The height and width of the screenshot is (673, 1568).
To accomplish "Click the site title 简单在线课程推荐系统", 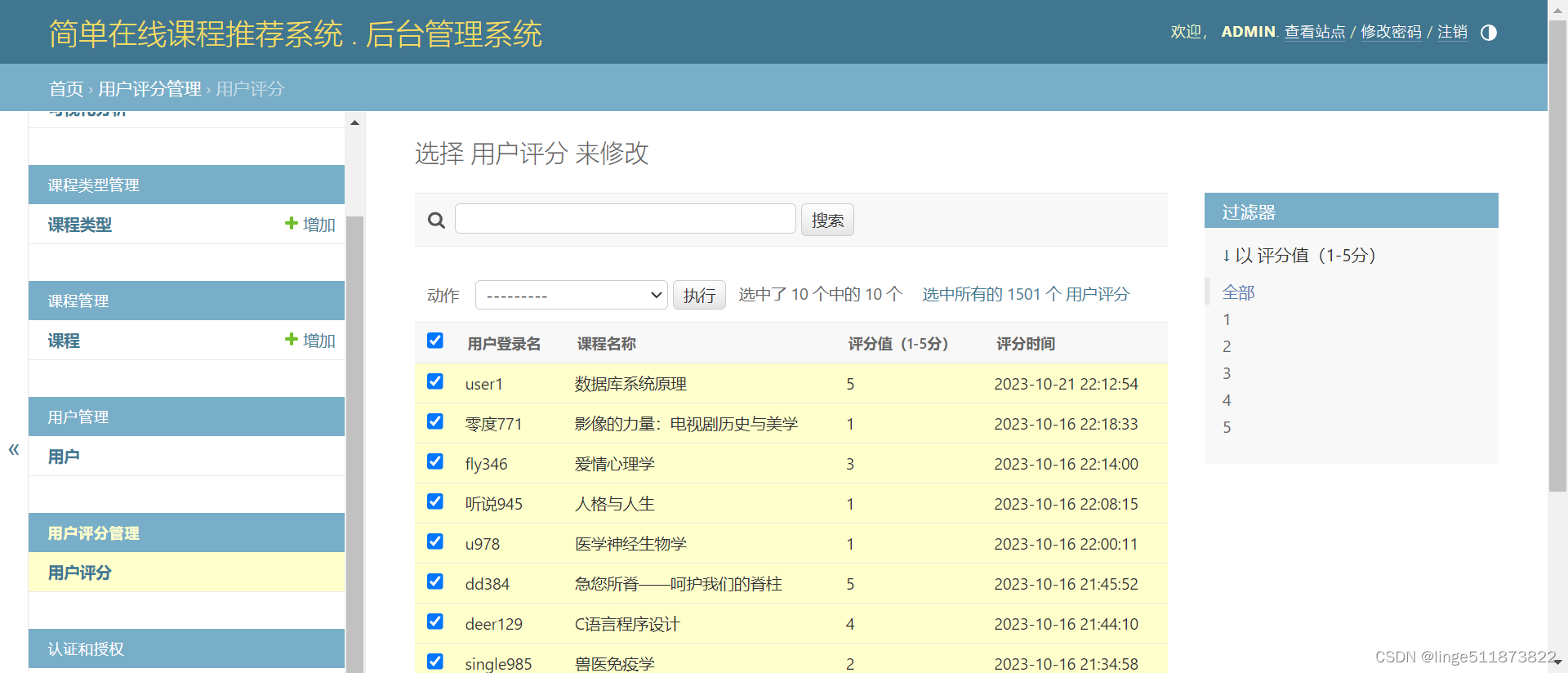I will pos(195,34).
